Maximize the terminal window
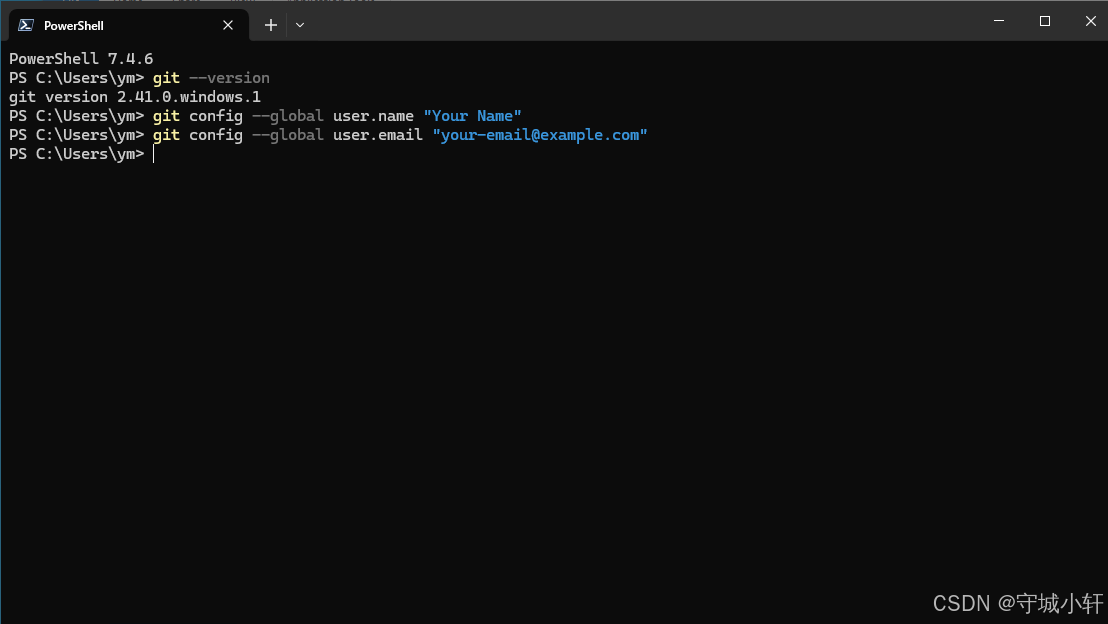This screenshot has width=1108, height=624. click(x=1044, y=21)
